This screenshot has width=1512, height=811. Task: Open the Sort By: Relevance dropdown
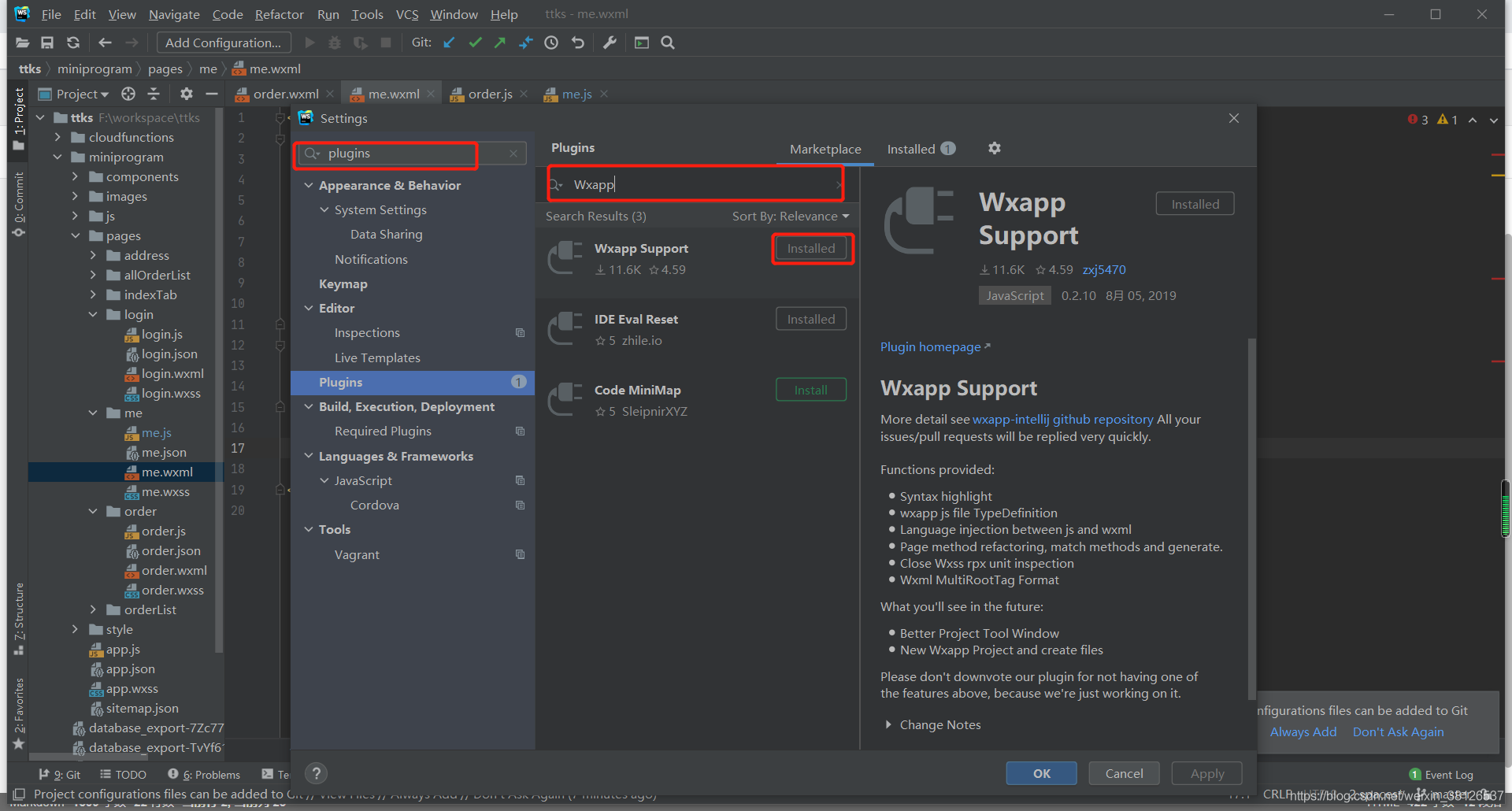(791, 216)
